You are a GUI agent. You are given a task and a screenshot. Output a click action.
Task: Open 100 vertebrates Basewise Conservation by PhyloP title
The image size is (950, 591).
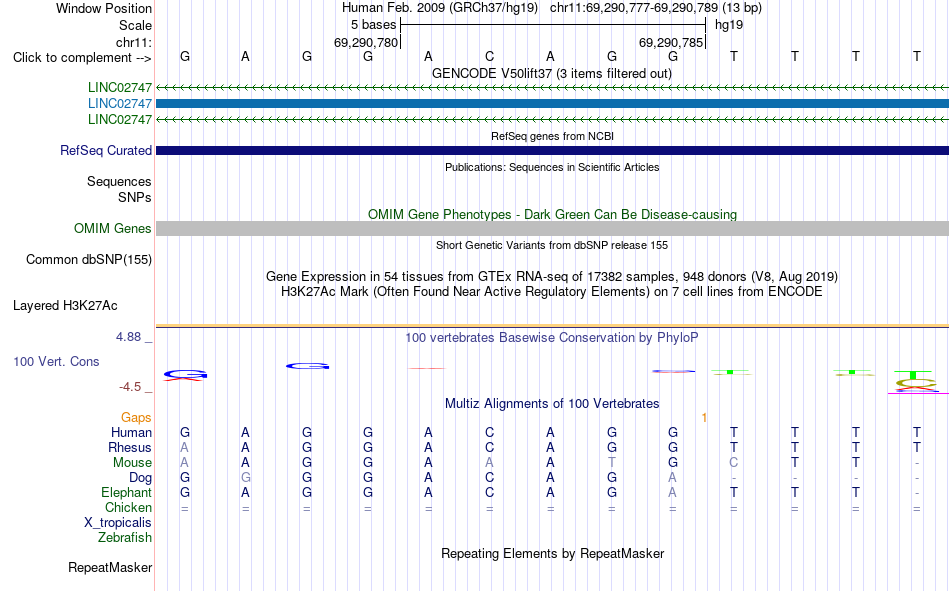pos(551,338)
